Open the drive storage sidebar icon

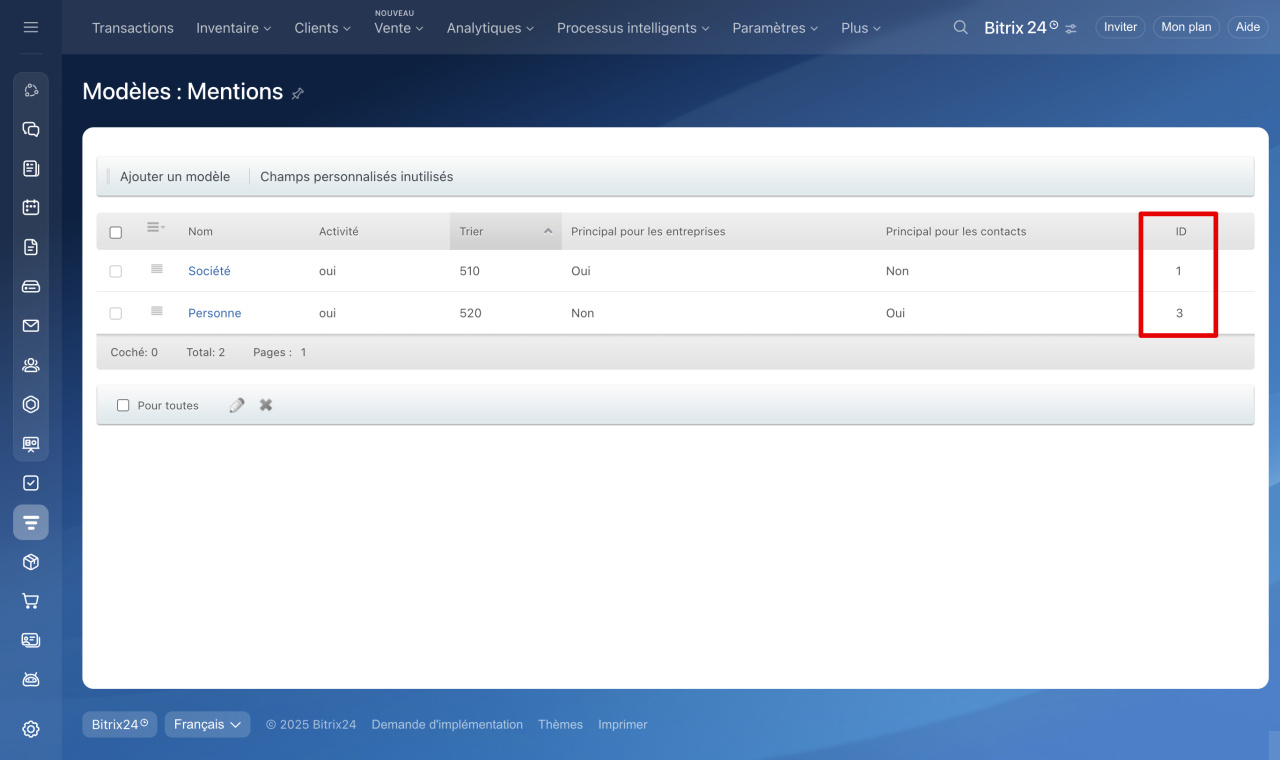(x=31, y=286)
